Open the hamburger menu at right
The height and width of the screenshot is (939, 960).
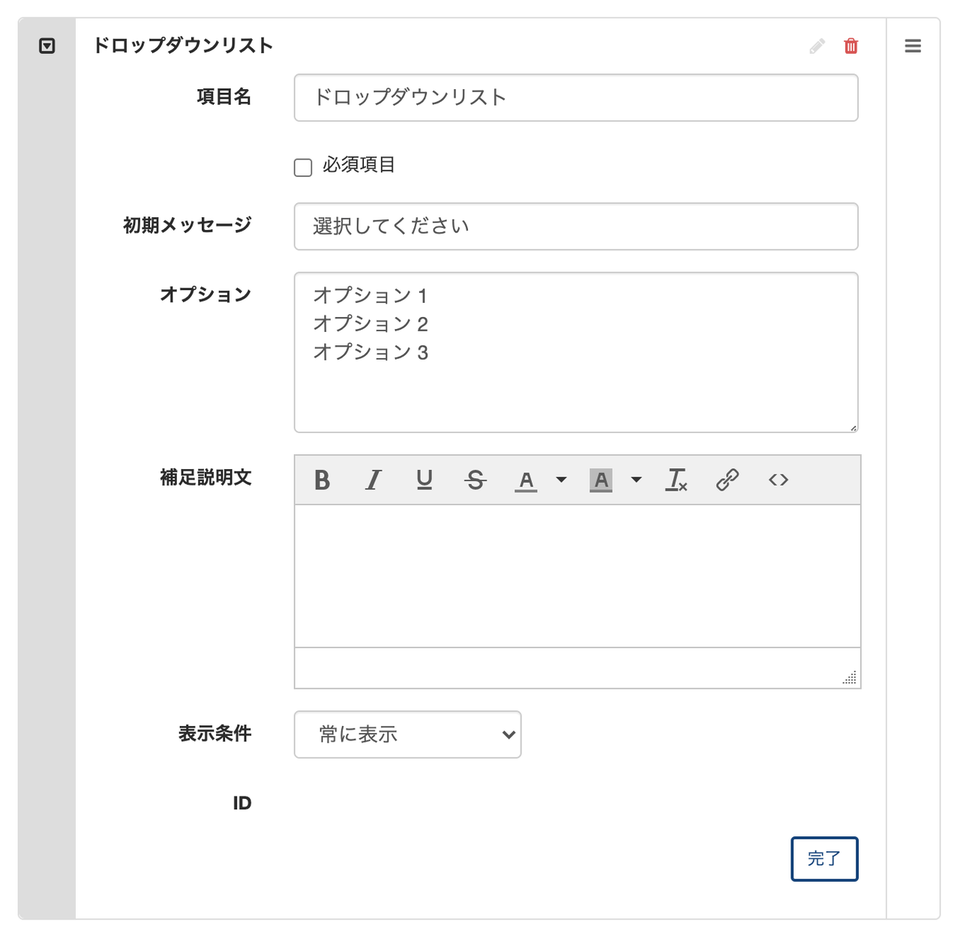913,46
